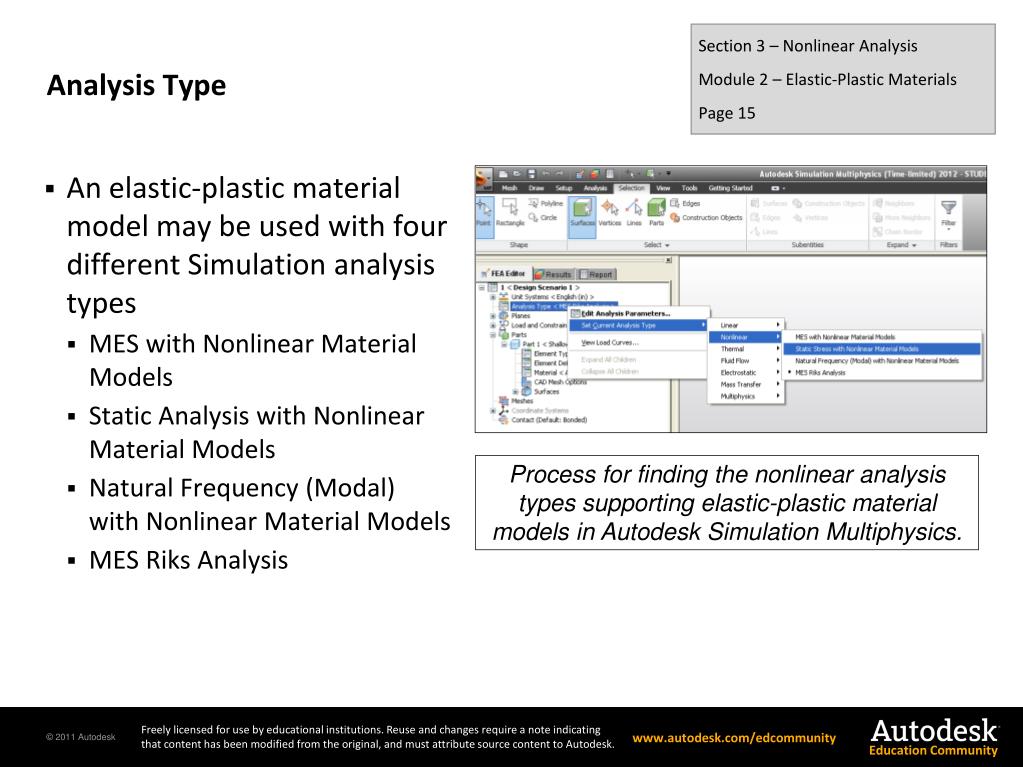Click the www.autodesk.com/edcommunity link
1023x767 pixels.
(x=734, y=738)
